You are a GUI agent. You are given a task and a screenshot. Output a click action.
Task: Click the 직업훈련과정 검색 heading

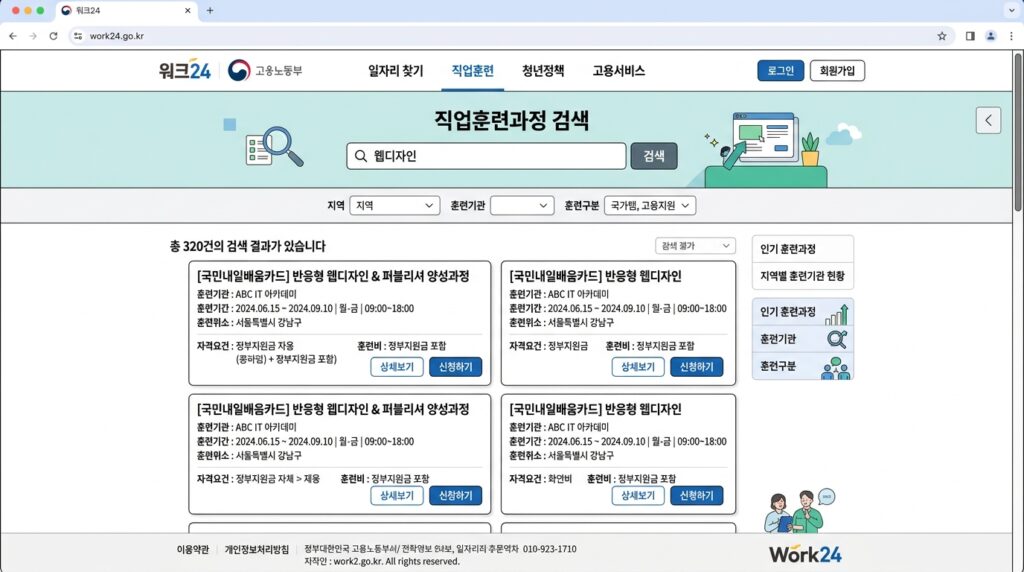[511, 120]
